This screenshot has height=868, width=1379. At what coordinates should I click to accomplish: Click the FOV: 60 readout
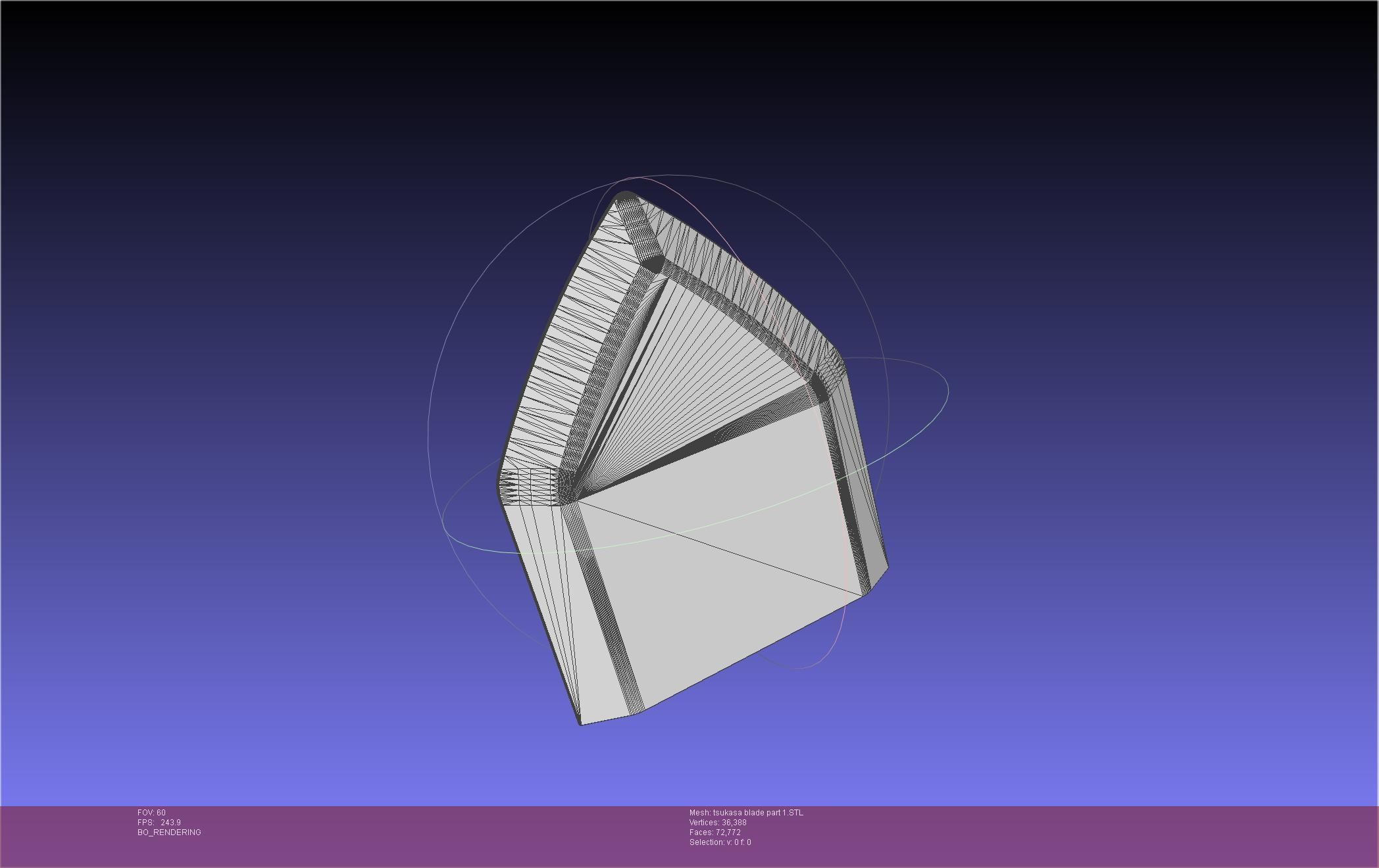tap(151, 813)
